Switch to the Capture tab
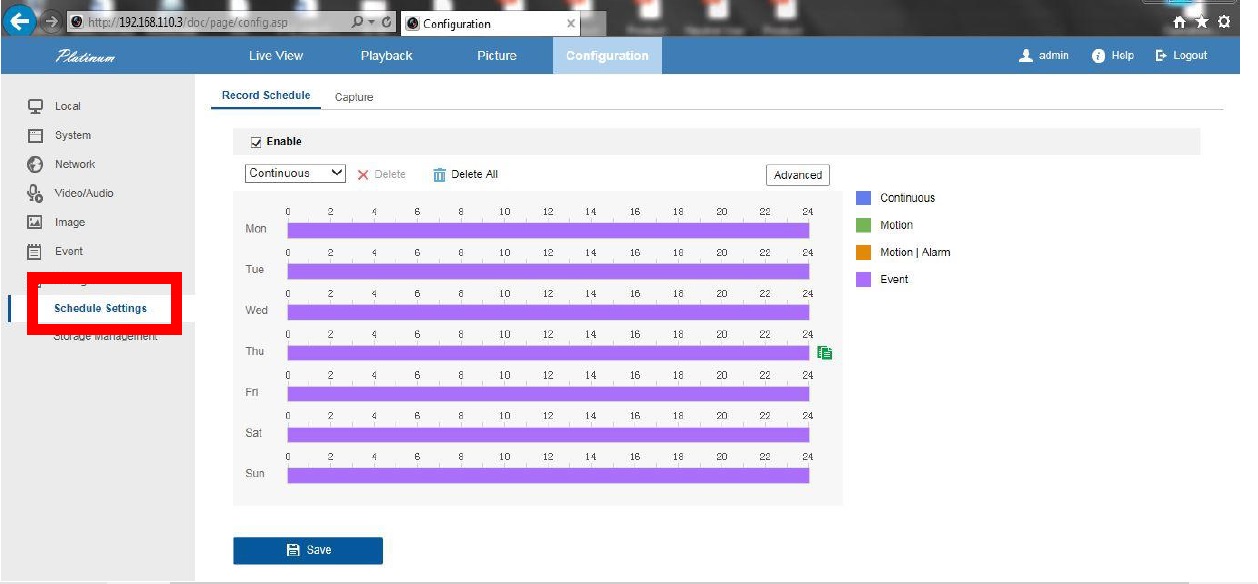The height and width of the screenshot is (584, 1258). [354, 97]
